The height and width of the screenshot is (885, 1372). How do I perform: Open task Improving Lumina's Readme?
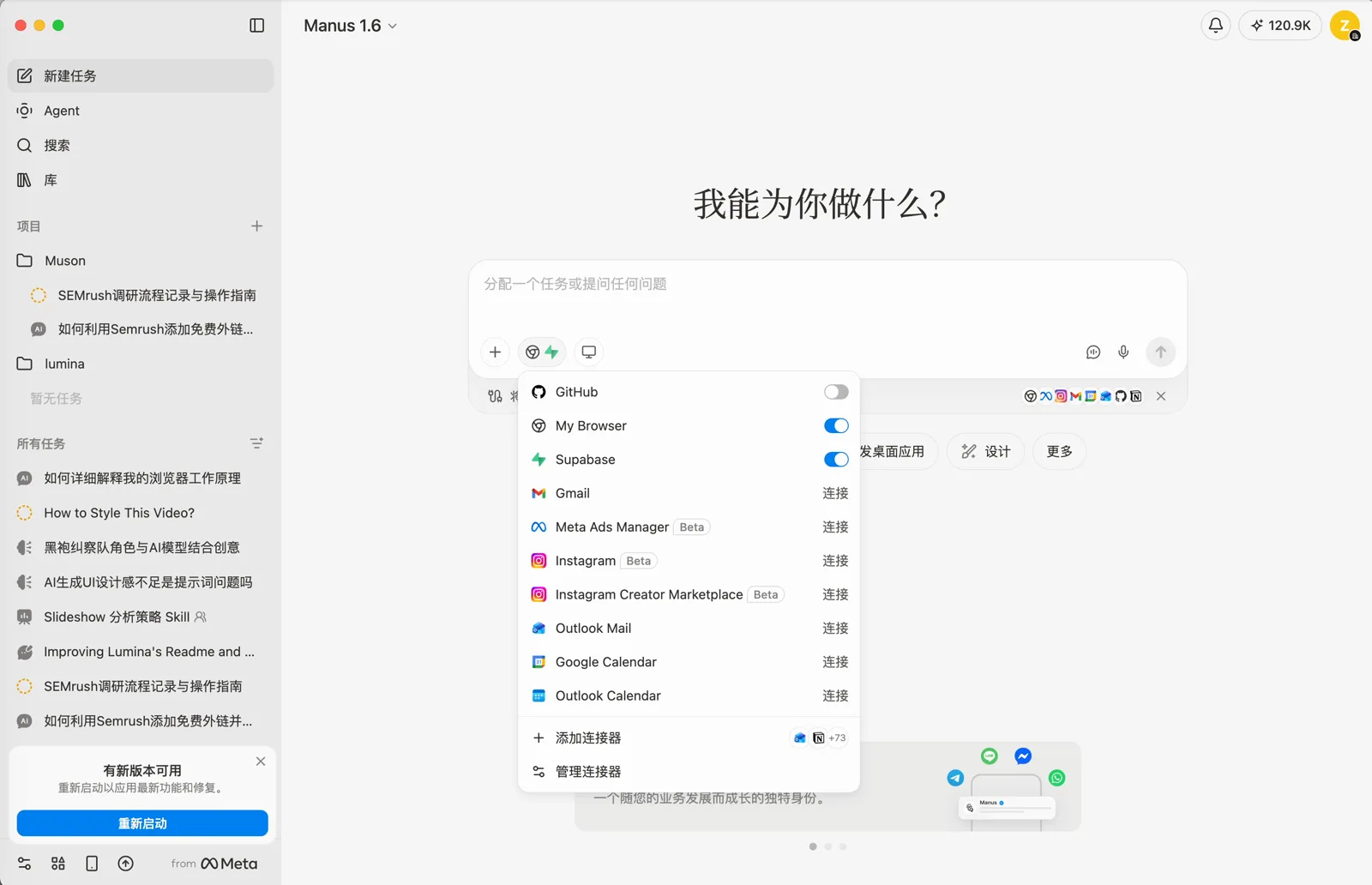pyautogui.click(x=141, y=652)
